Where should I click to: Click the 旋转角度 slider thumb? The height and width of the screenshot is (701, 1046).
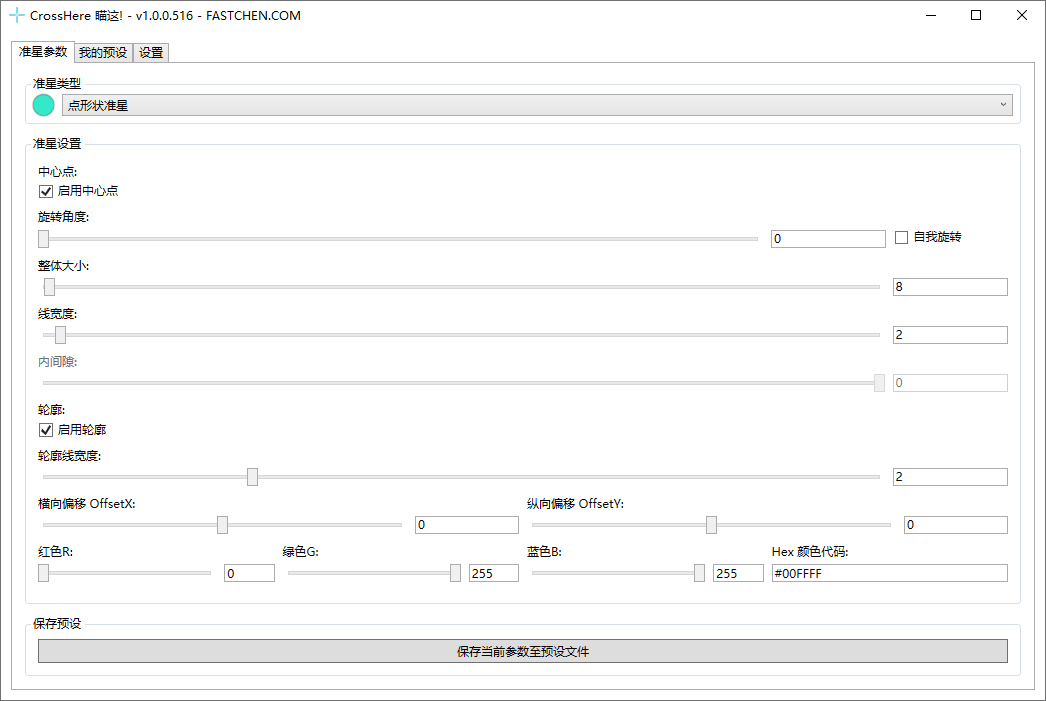pos(43,239)
